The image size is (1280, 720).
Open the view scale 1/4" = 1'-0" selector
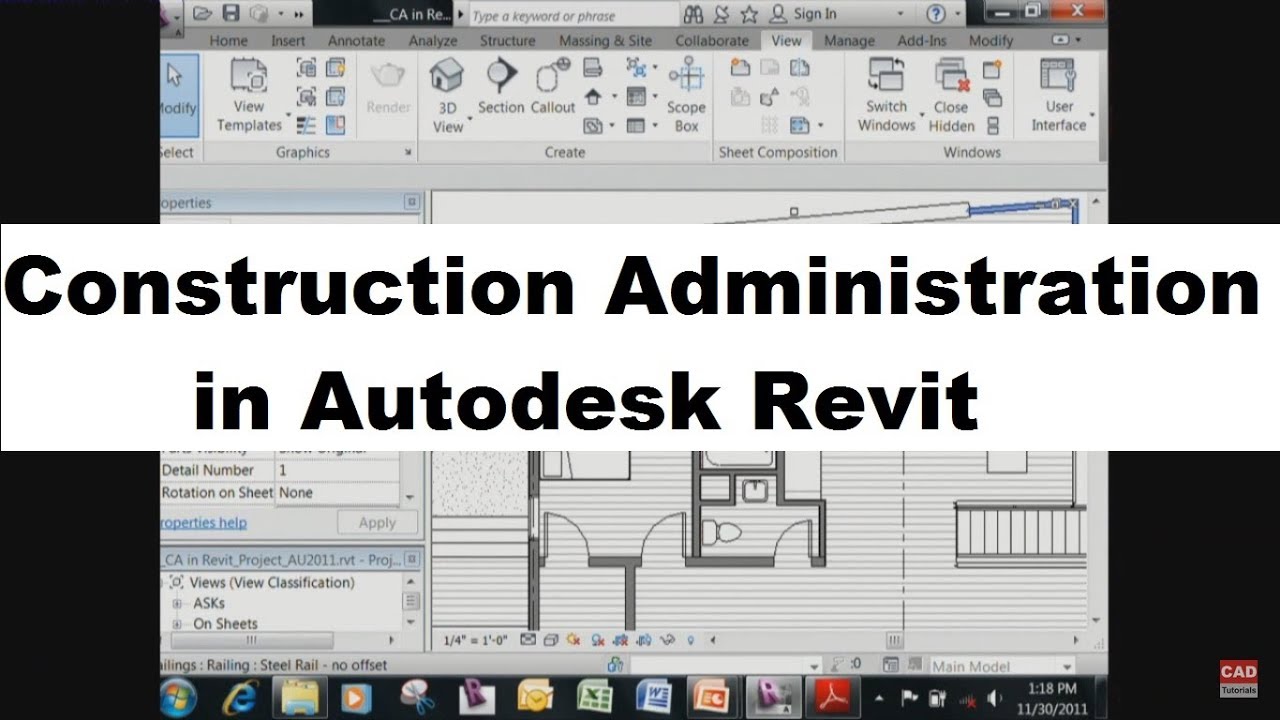point(475,640)
